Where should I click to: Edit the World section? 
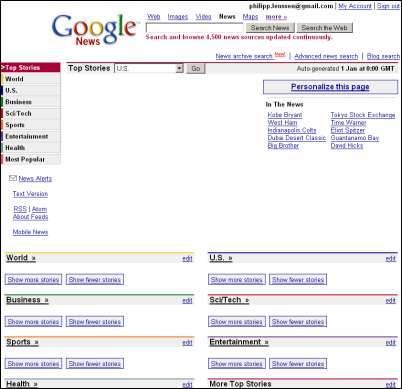pyautogui.click(x=187, y=258)
